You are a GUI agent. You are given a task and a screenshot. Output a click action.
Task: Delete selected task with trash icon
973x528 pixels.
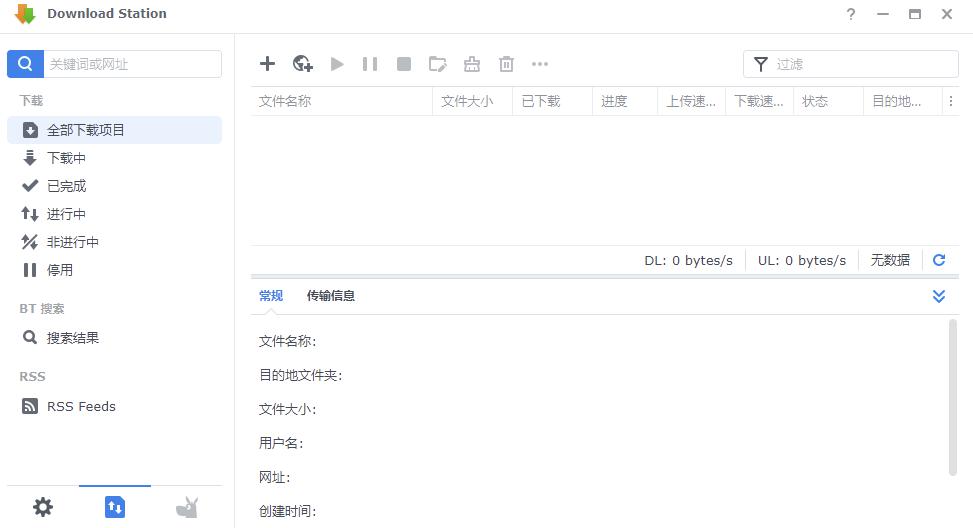coord(506,64)
